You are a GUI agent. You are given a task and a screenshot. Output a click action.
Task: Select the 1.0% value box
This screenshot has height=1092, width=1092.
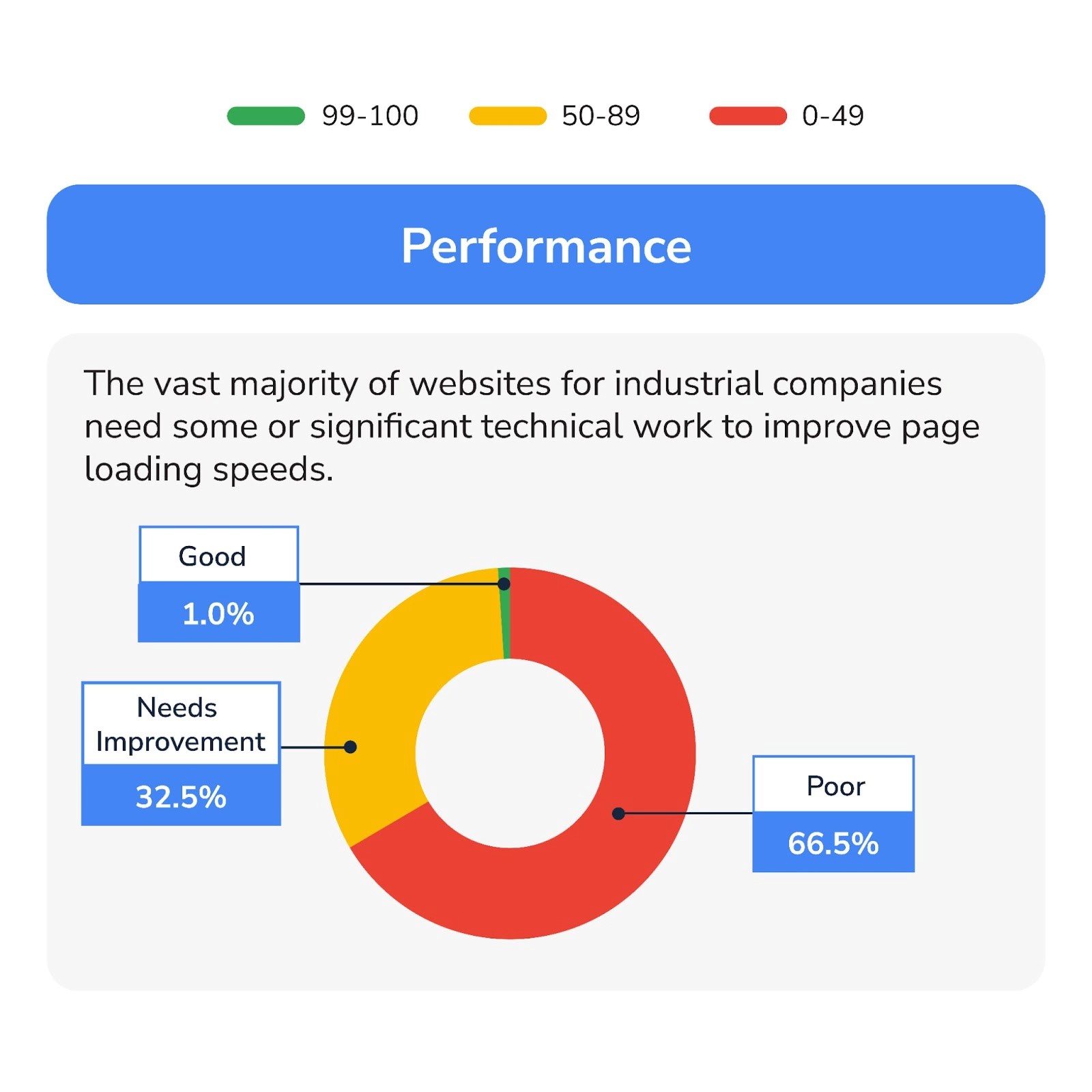(x=218, y=613)
